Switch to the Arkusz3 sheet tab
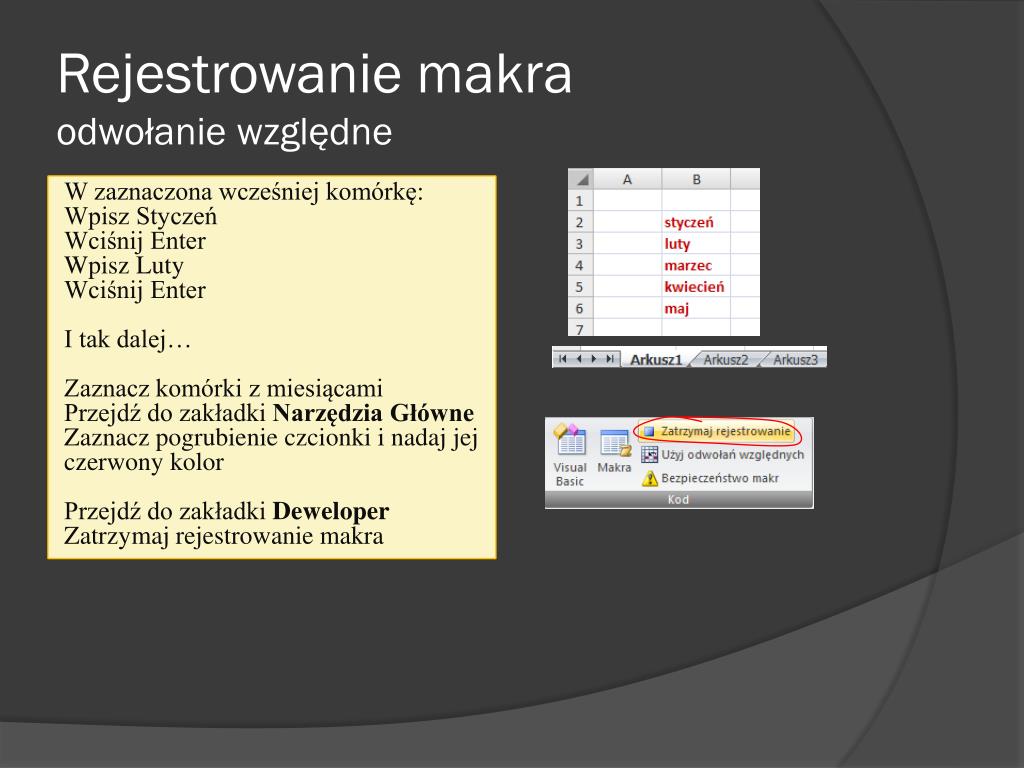The width and height of the screenshot is (1024, 768). [795, 359]
